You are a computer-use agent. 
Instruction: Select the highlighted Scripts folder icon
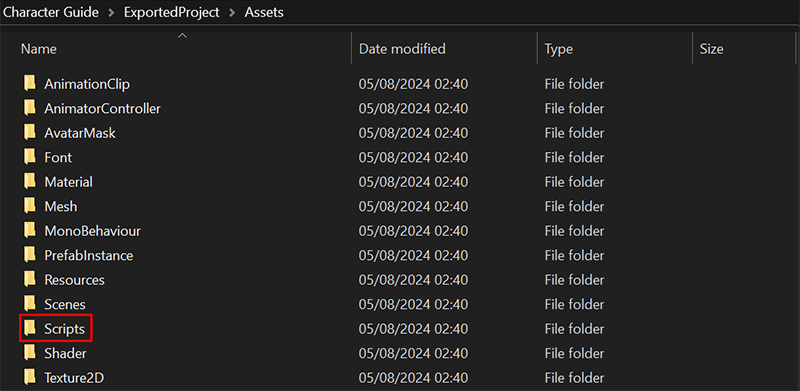tap(30, 329)
